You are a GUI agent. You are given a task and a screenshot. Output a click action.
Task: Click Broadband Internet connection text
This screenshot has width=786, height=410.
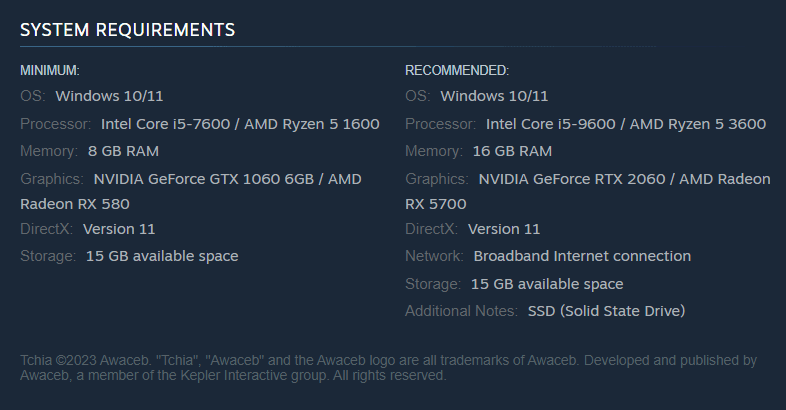click(x=582, y=257)
